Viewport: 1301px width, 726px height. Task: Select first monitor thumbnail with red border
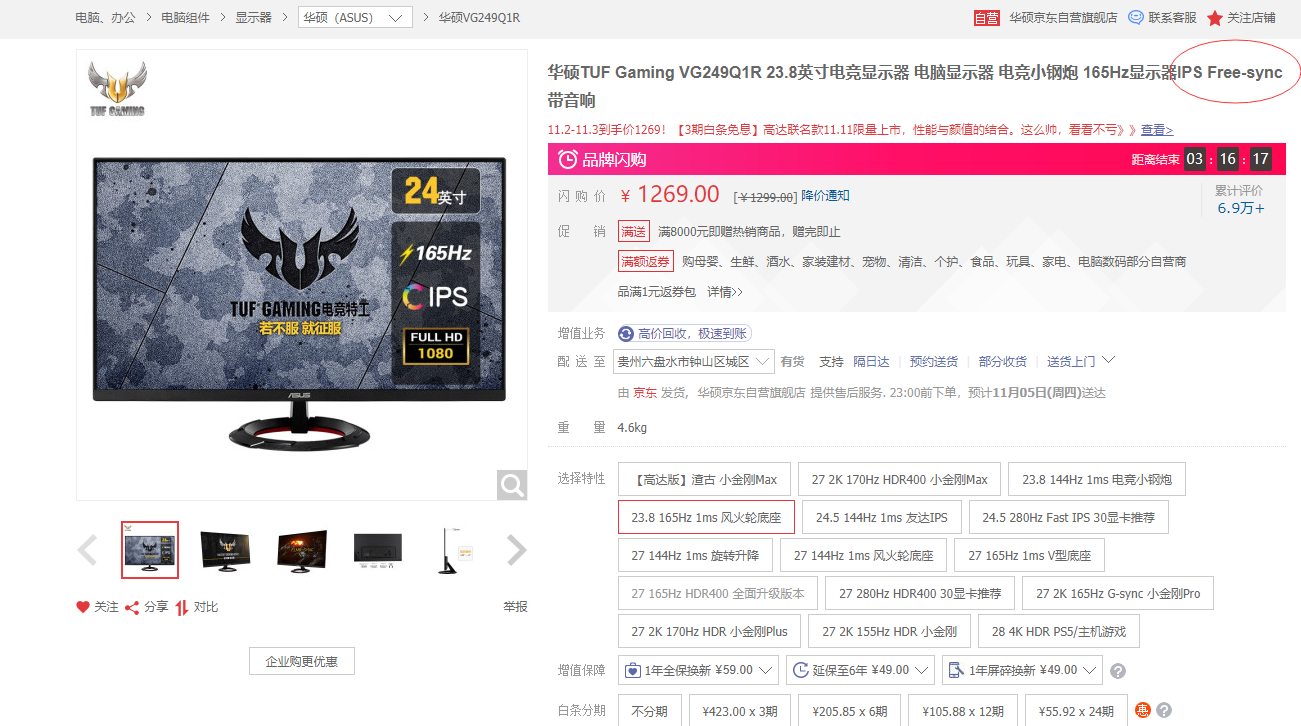click(x=150, y=550)
